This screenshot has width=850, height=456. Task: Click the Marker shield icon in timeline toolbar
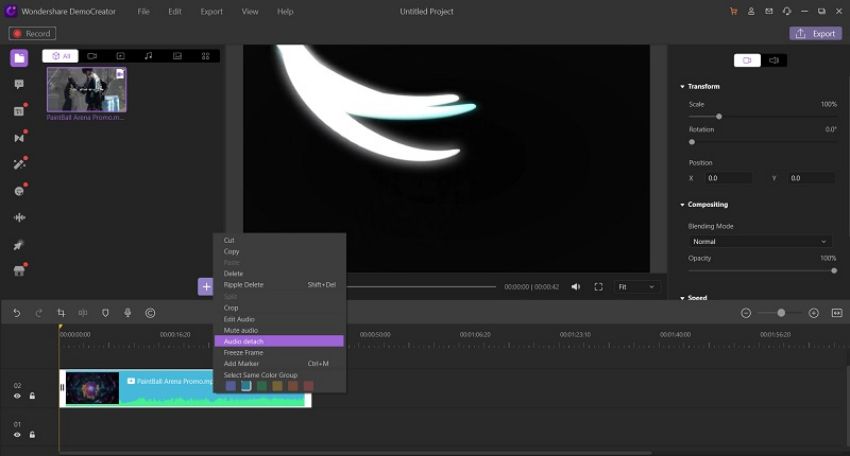(x=105, y=313)
